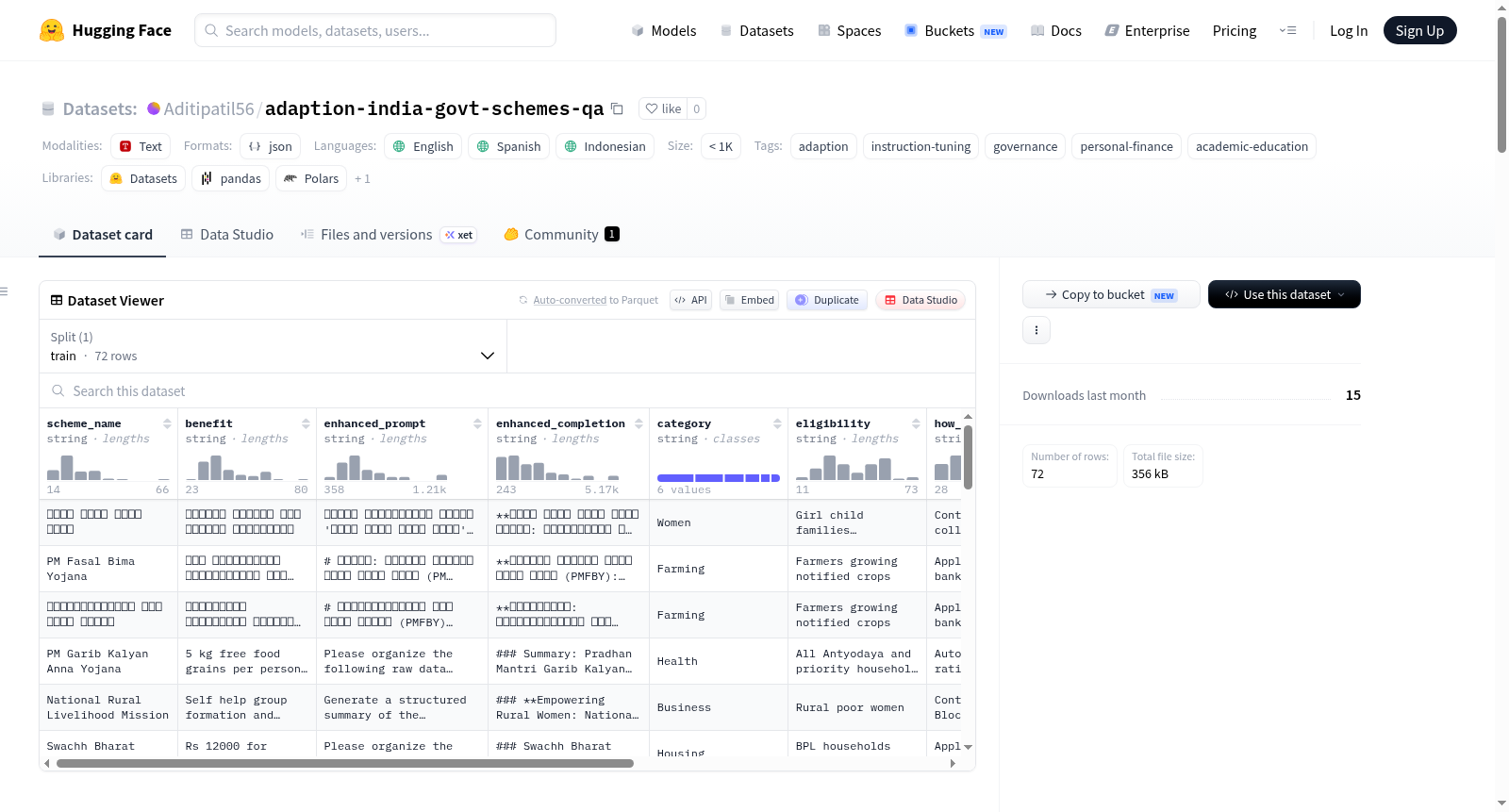Click the eligibility lengths histogram

[x=856, y=467]
